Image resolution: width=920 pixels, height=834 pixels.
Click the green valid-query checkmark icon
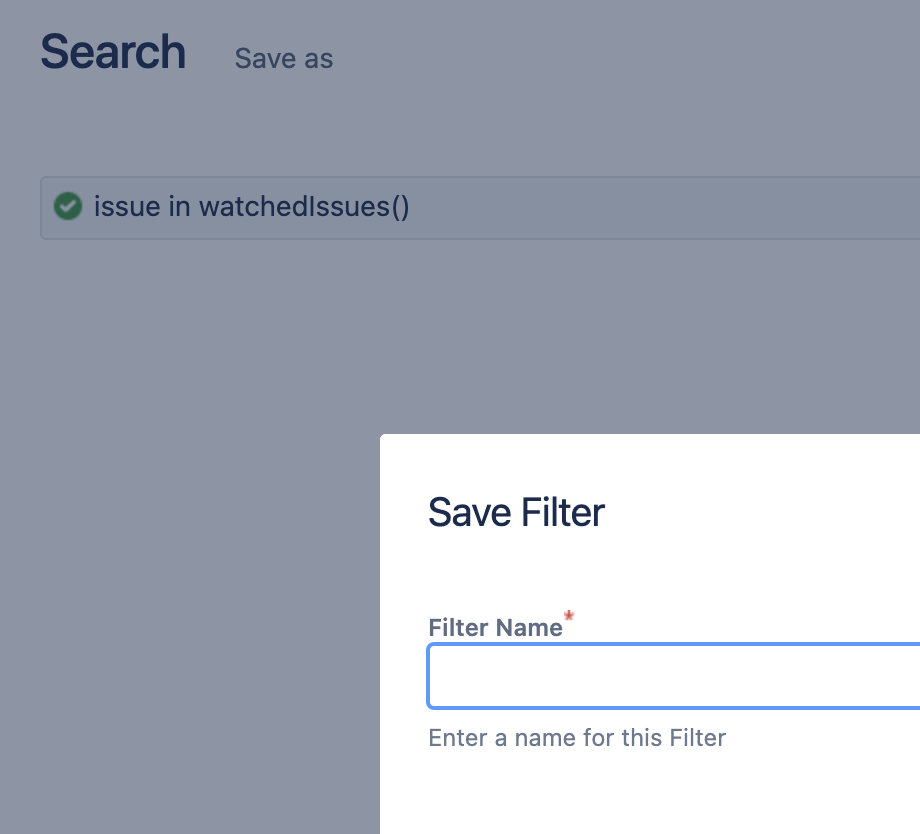(68, 207)
